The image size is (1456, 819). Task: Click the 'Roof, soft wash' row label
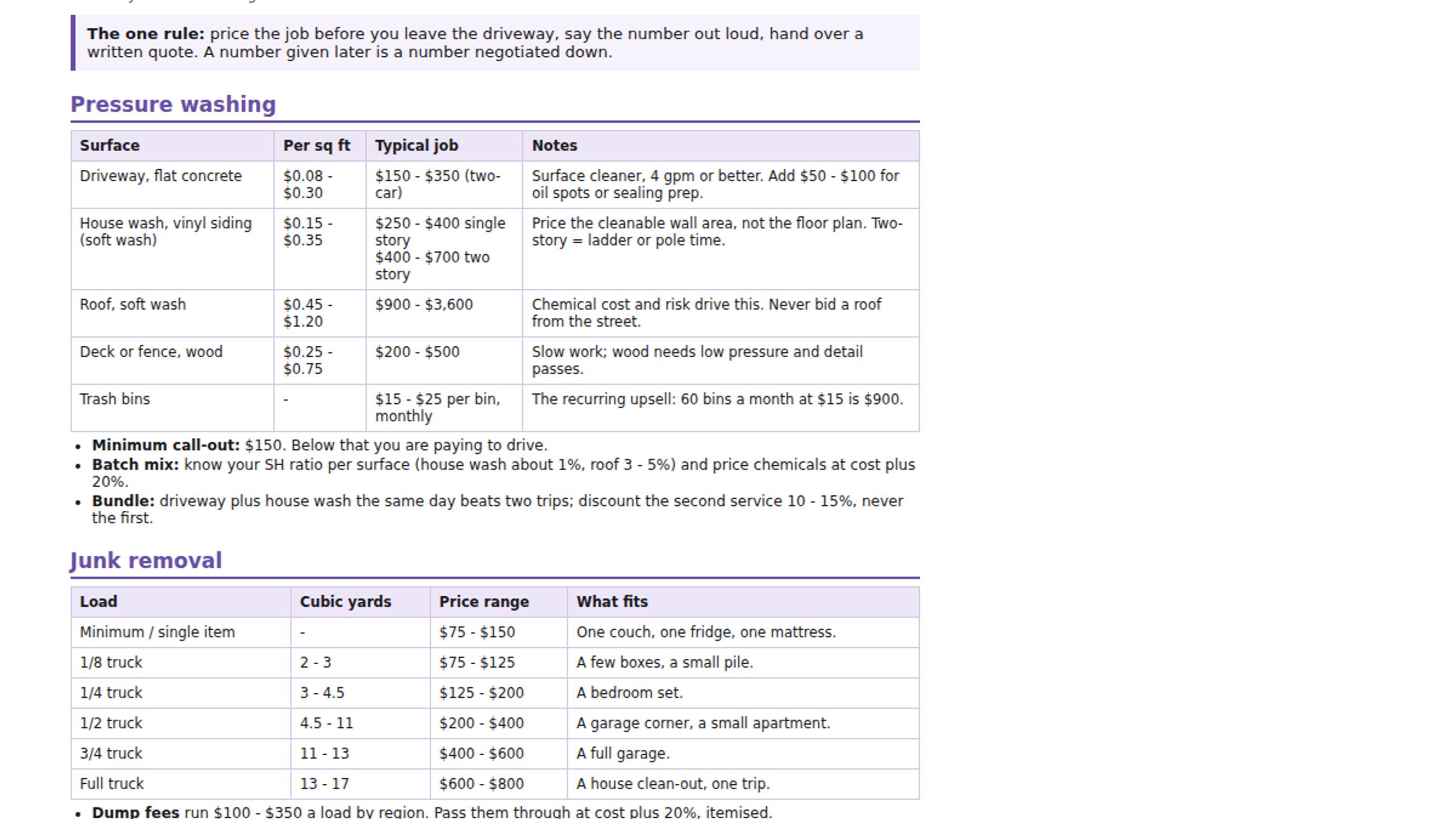click(x=133, y=305)
